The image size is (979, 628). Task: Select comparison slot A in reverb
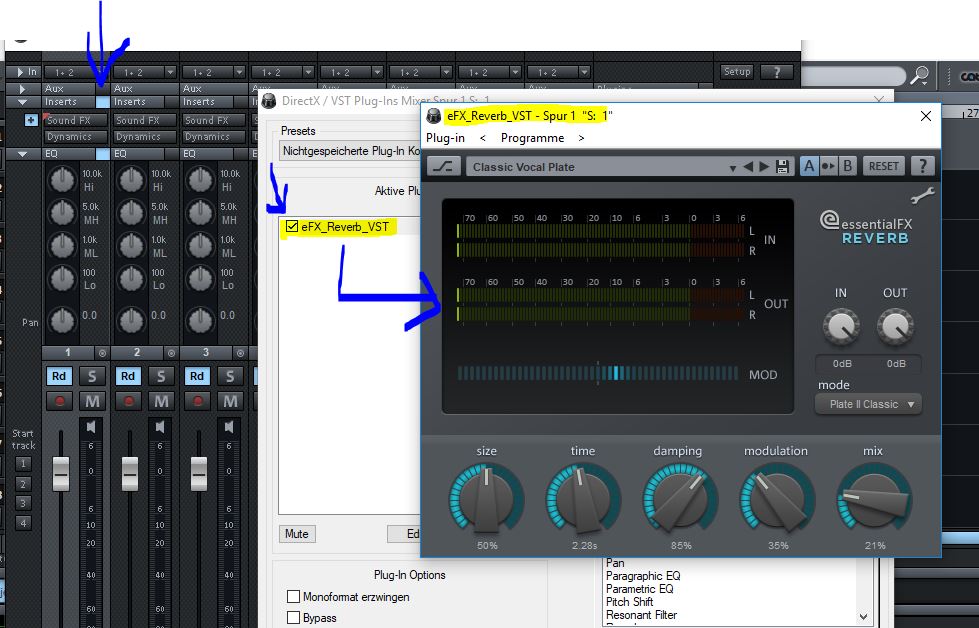coord(809,166)
